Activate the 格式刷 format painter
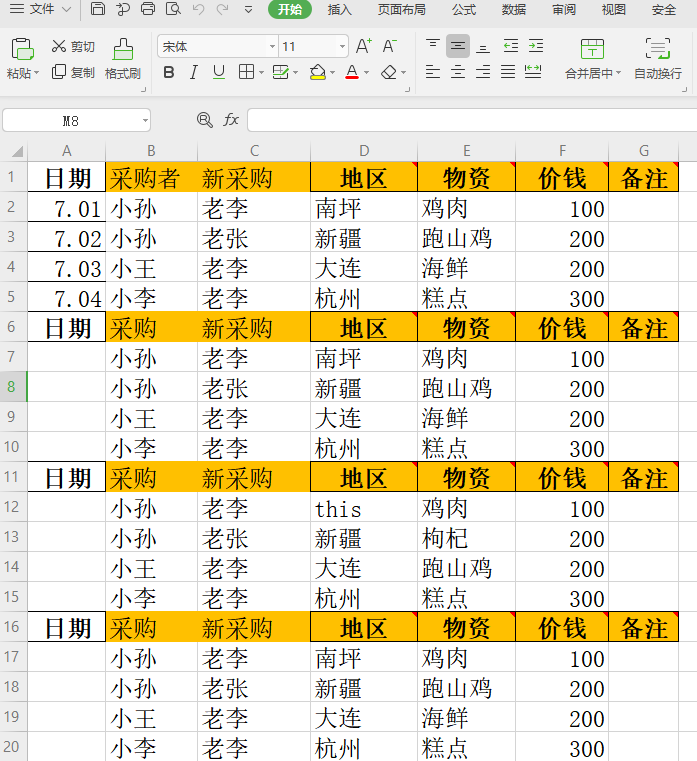 tap(123, 59)
